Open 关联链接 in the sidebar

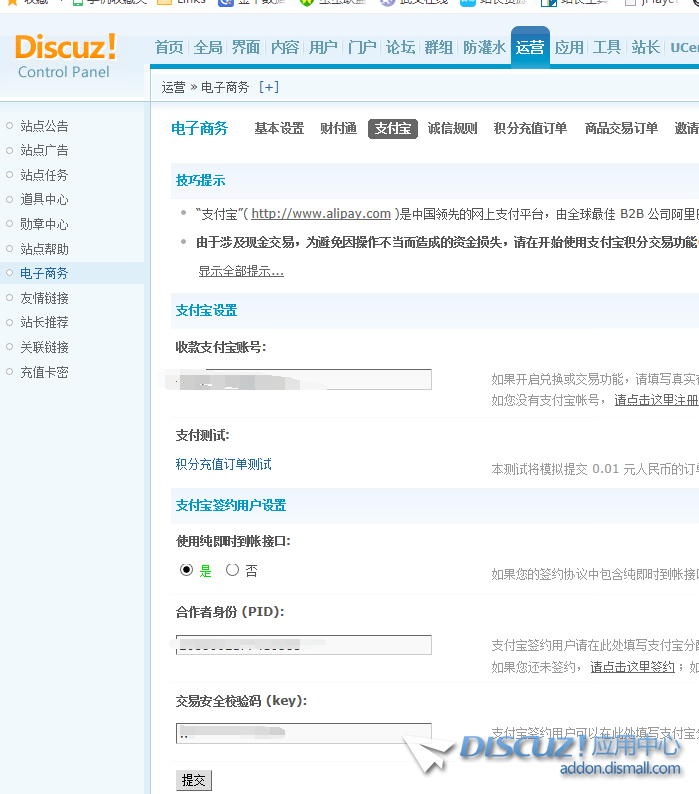click(x=44, y=347)
